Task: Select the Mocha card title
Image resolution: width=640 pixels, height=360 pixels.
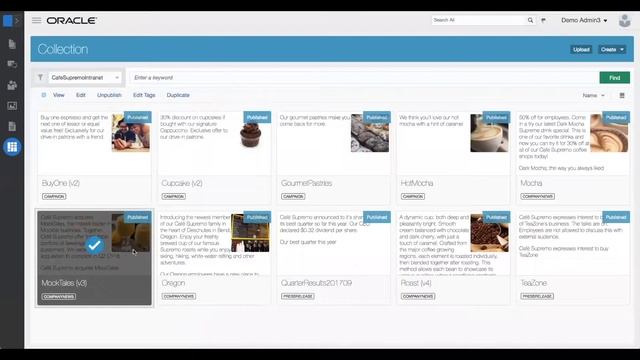Action: pos(531,183)
